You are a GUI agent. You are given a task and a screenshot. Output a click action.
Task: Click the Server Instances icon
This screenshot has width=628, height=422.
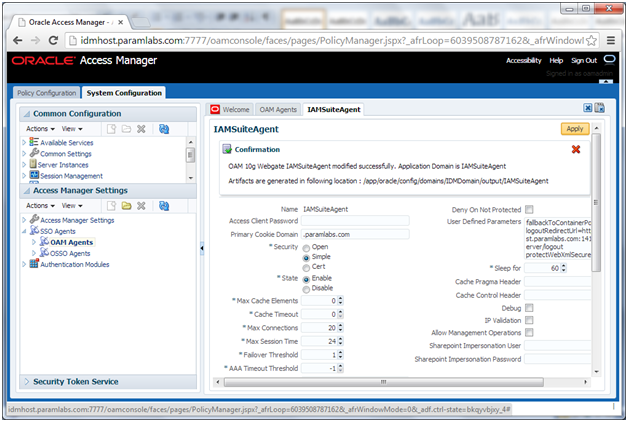33,164
